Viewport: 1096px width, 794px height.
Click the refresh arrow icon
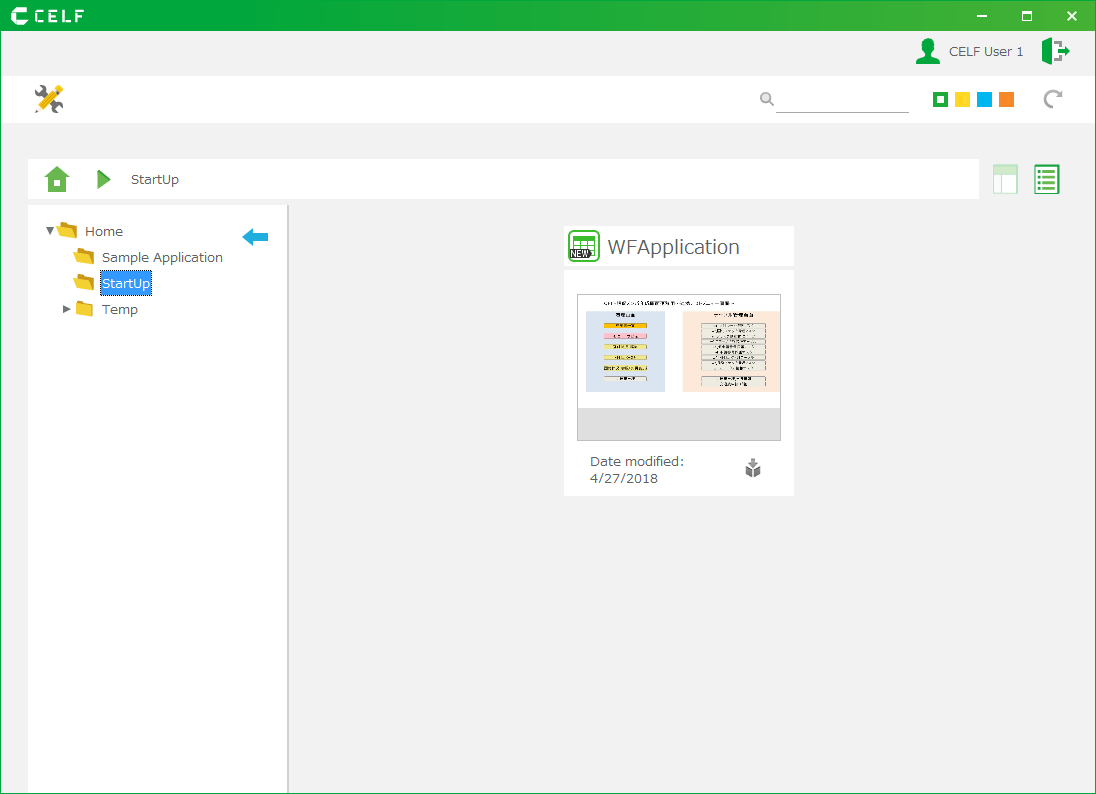pyautogui.click(x=1052, y=99)
